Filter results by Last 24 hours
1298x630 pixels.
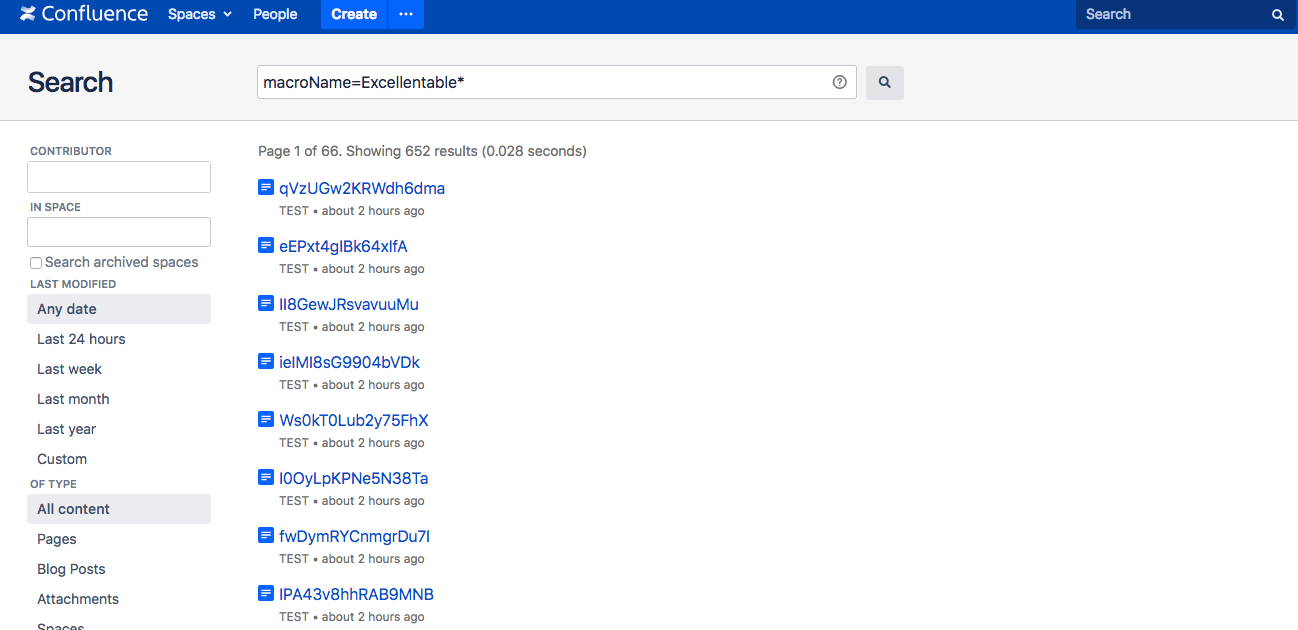tap(81, 339)
